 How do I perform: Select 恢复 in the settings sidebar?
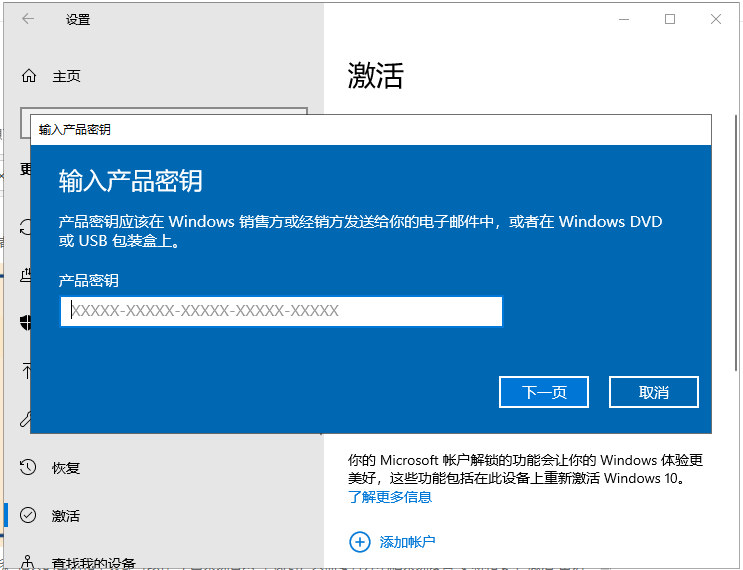pyautogui.click(x=66, y=468)
